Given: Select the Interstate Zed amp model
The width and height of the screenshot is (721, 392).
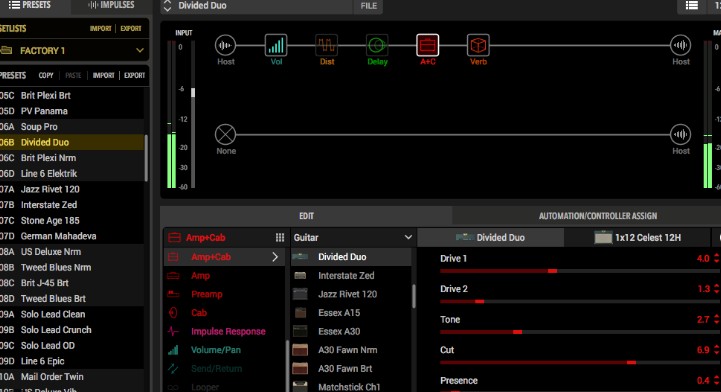Looking at the screenshot, I should pos(351,276).
